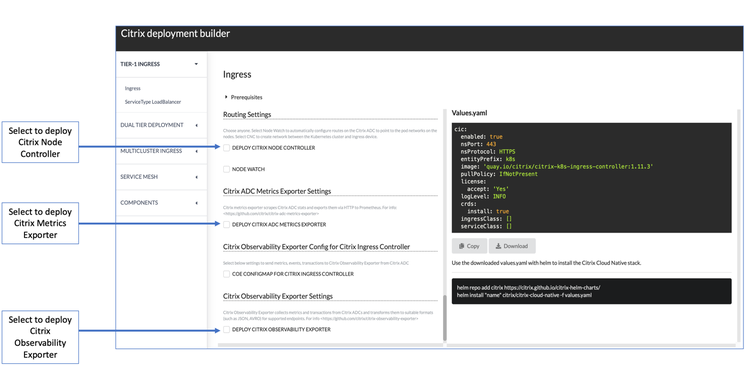The height and width of the screenshot is (378, 750).
Task: Open the Ingress sidebar item
Action: coord(132,89)
